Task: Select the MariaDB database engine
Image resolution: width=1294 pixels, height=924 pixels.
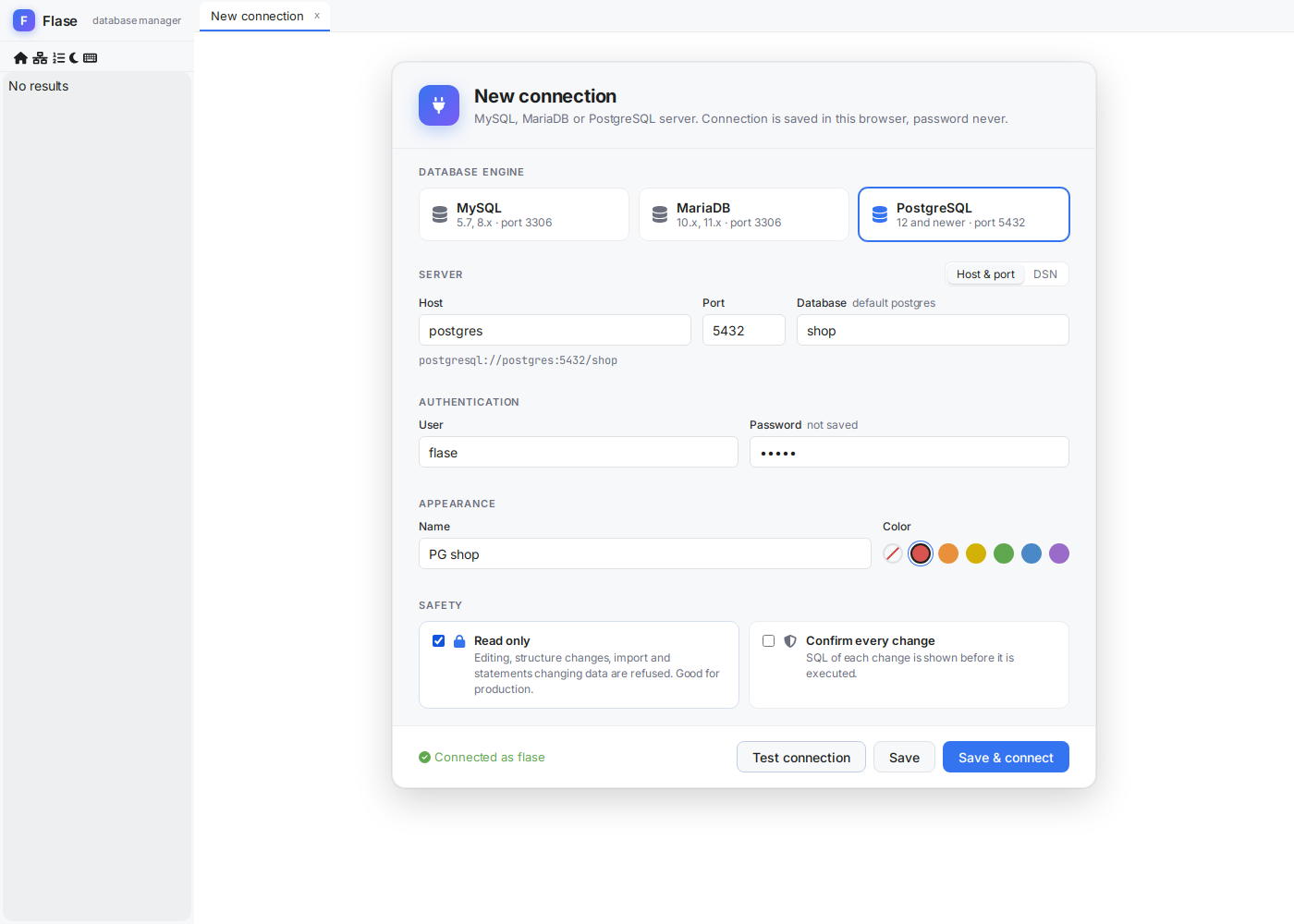Action: pos(744,214)
